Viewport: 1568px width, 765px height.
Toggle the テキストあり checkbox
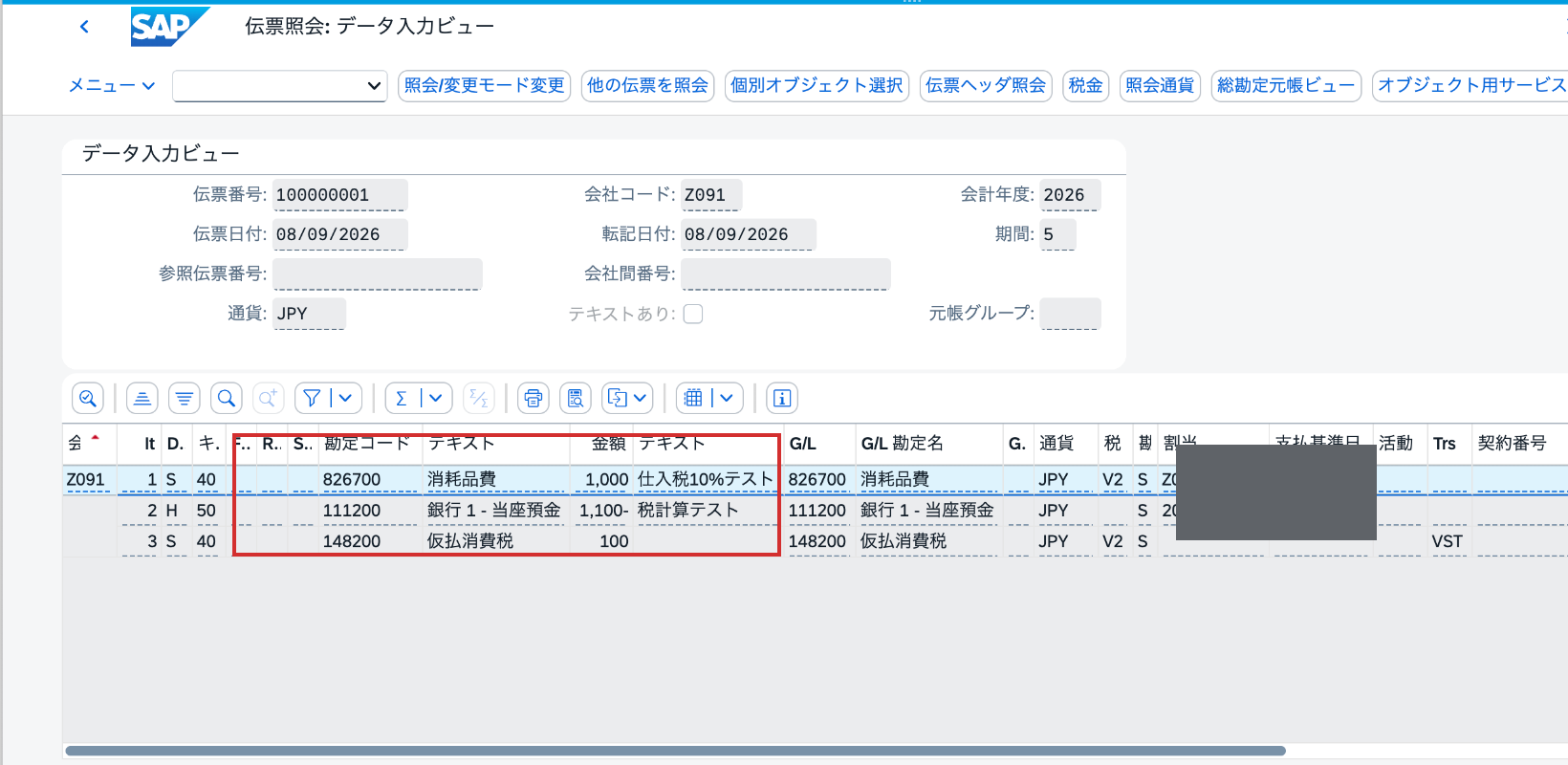693,314
